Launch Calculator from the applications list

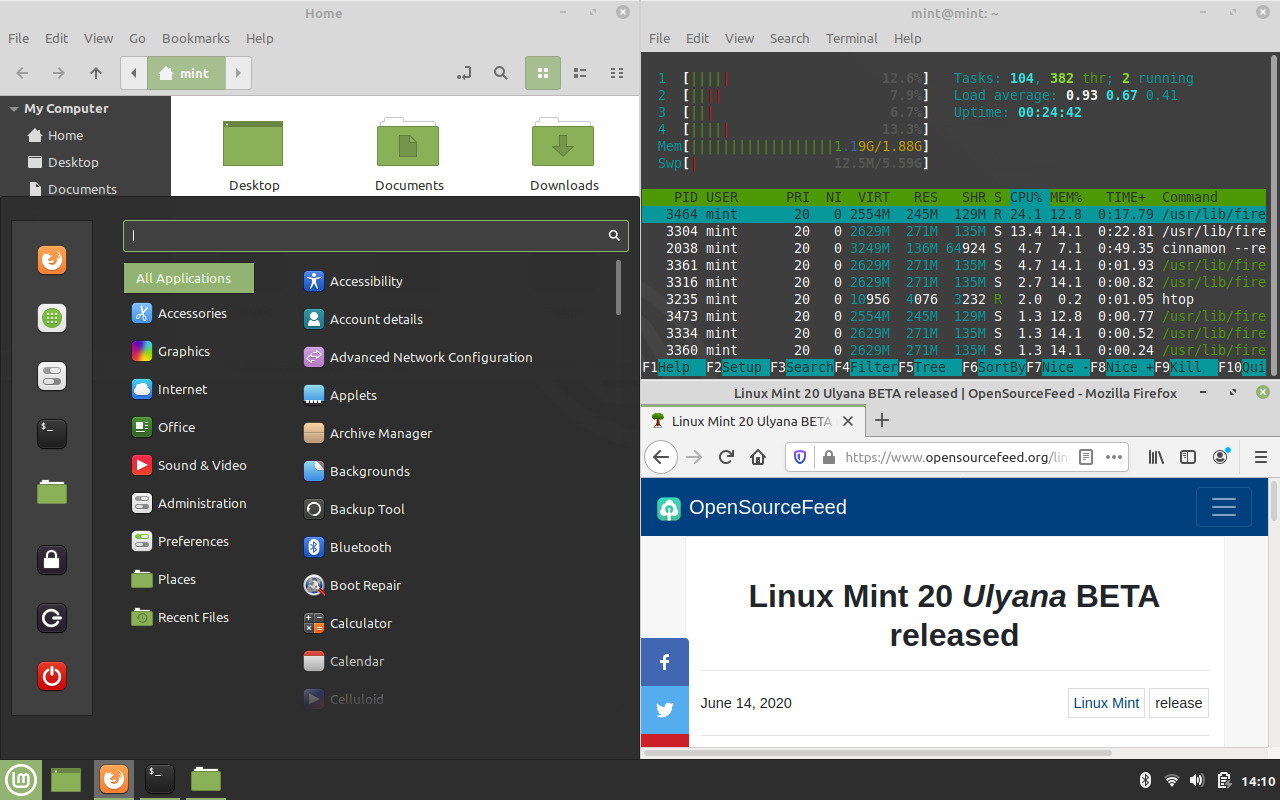(x=360, y=623)
